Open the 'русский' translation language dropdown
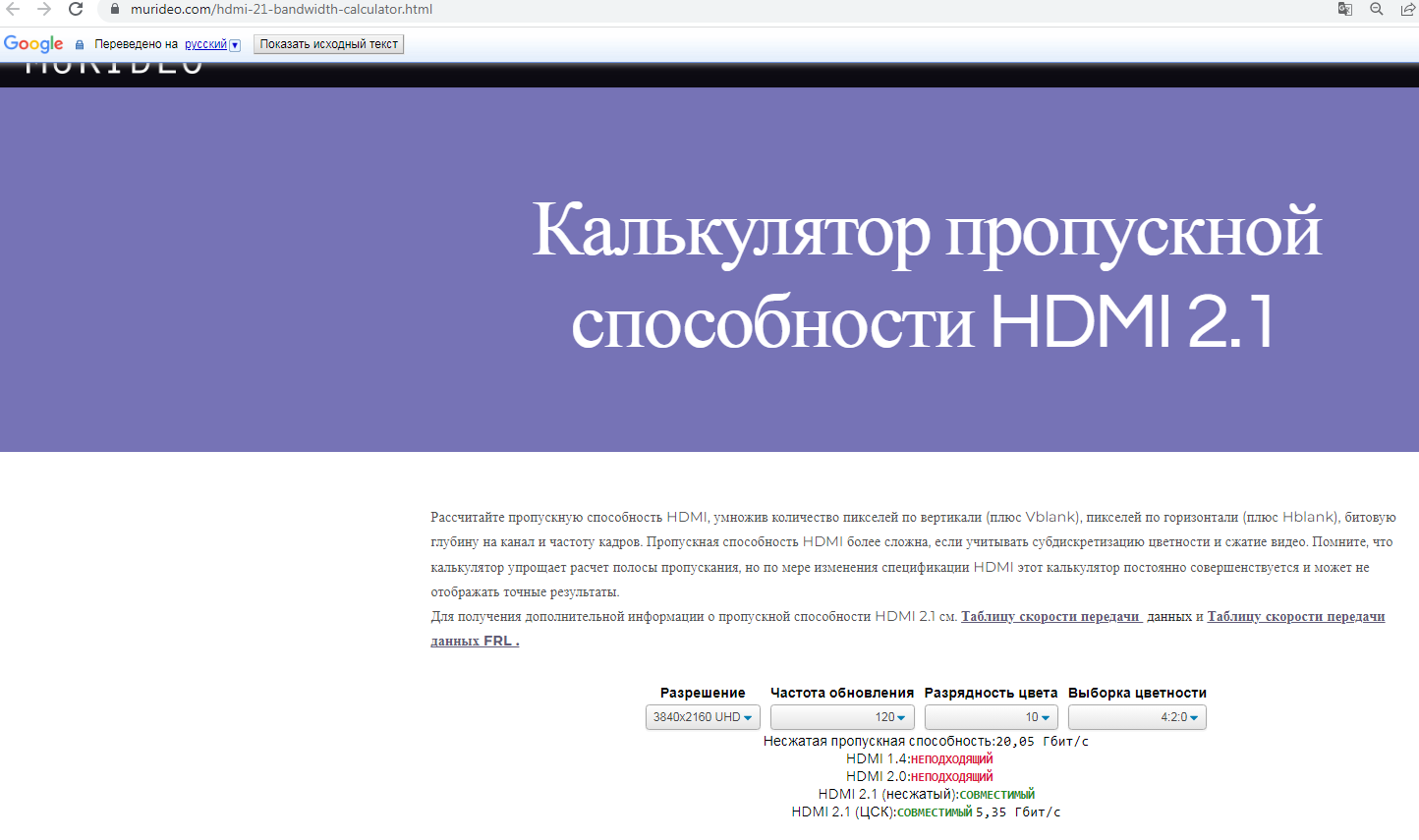1419x840 pixels. 212,44
